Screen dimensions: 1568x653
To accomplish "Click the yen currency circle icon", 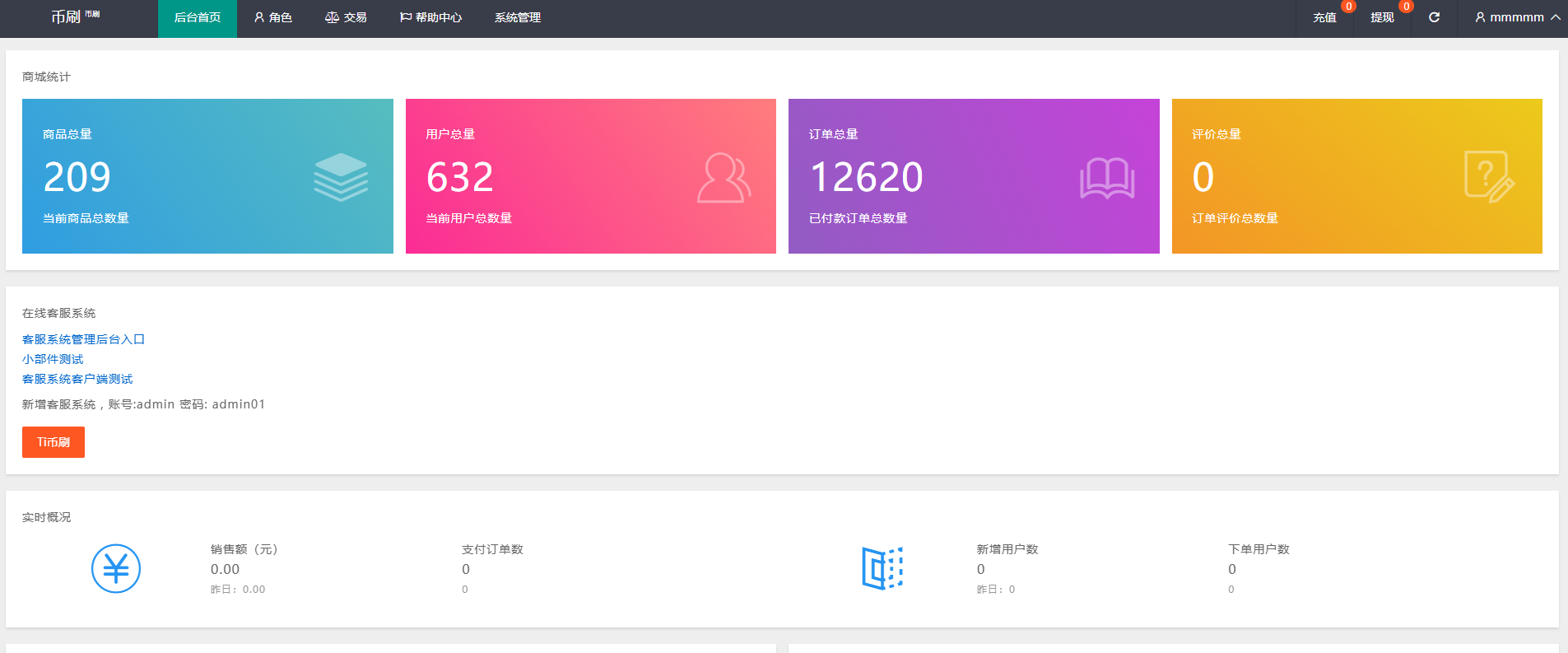I will click(x=116, y=569).
